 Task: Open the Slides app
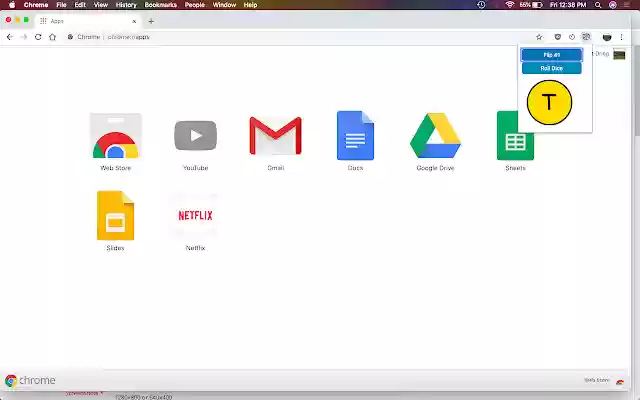[116, 216]
